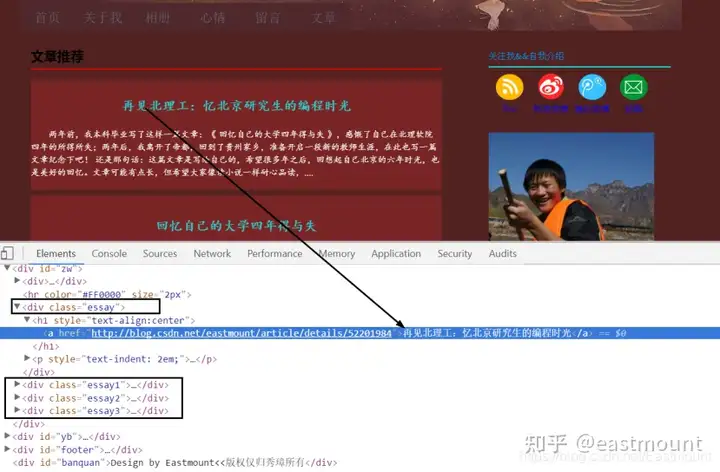Switch to the Security tab
This screenshot has height=472, width=720.
(455, 253)
